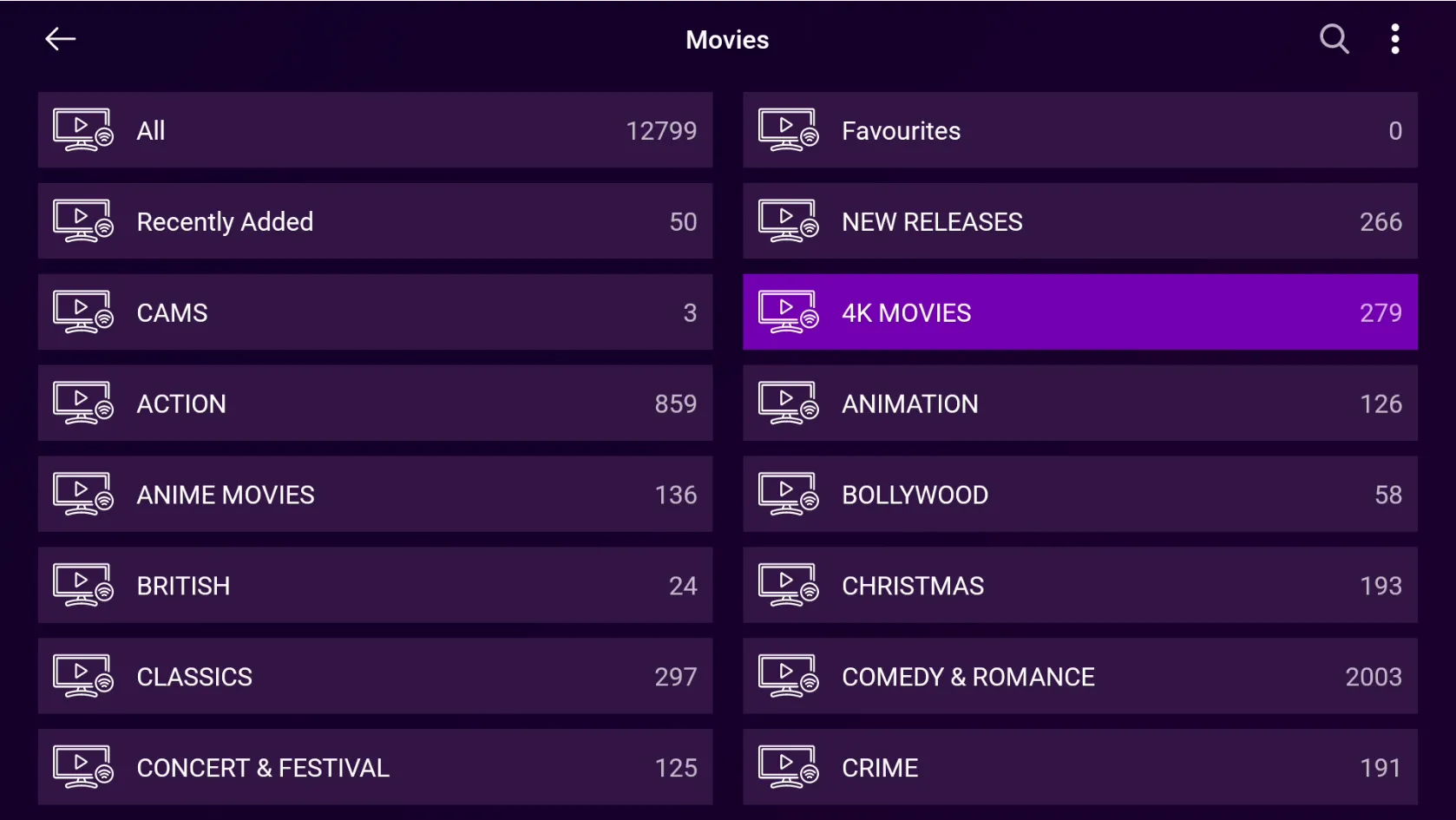Screen dimensions: 1456x820
Task: Click the streaming icon beside CRIME
Action: point(789,768)
